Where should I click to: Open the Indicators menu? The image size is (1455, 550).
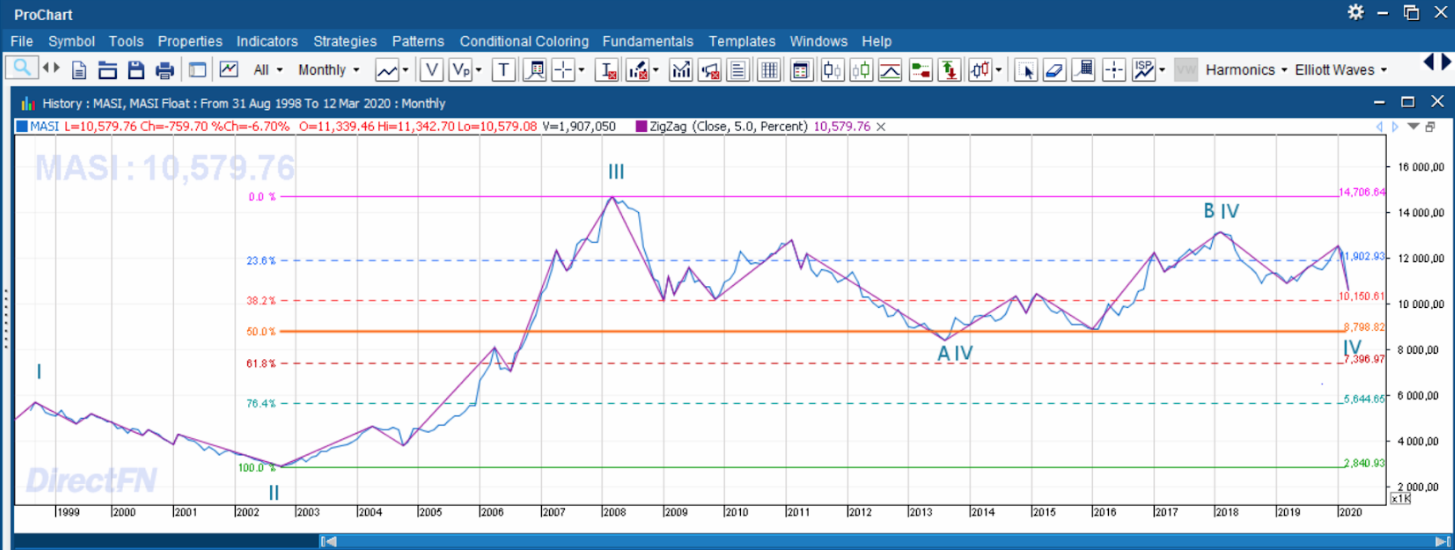click(x=267, y=41)
